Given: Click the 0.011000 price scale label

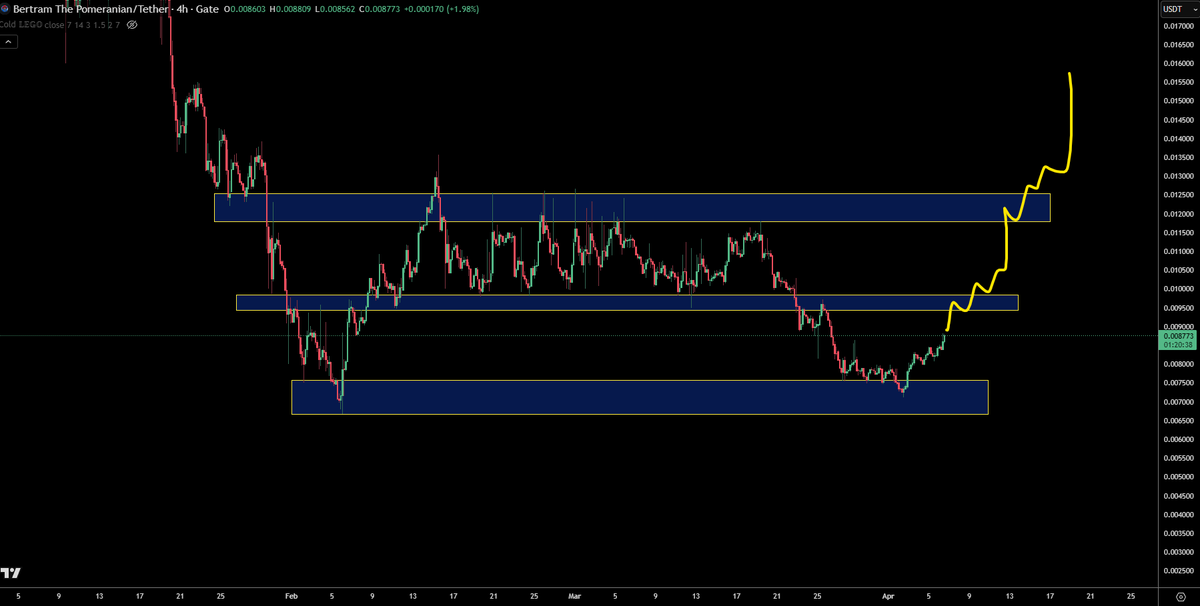Looking at the screenshot, I should tap(1177, 251).
